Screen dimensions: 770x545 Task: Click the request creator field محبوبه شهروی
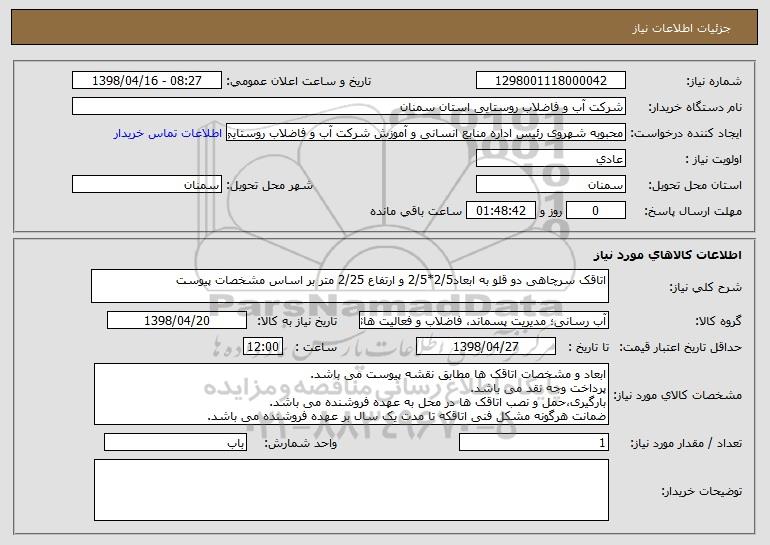[x=426, y=133]
